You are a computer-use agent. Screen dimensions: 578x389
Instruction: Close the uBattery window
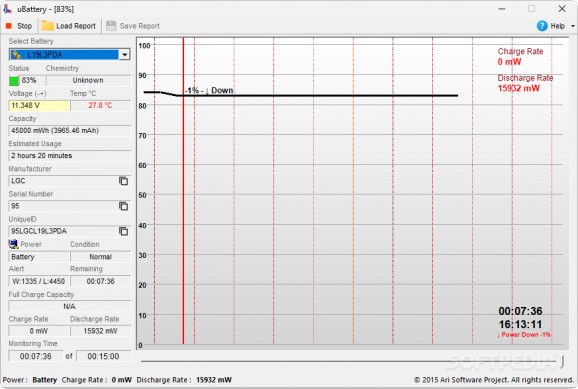[562, 8]
